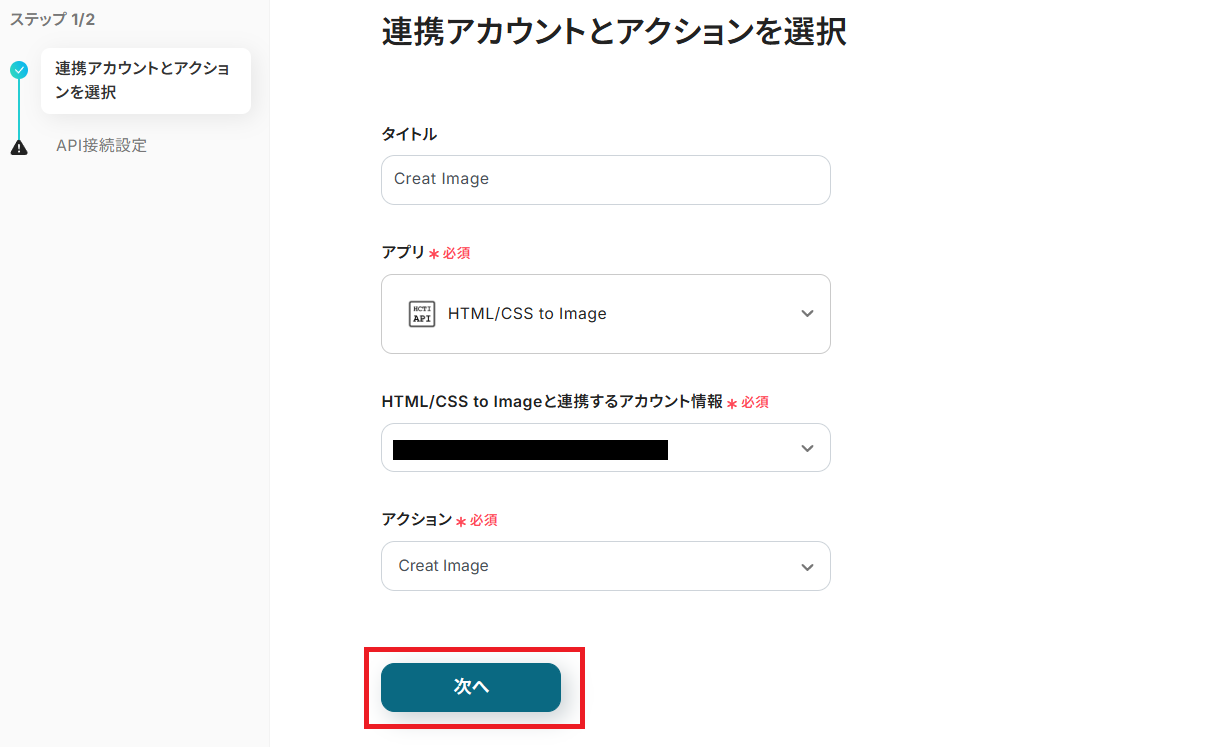Click the redacted account selection field
1211x747 pixels.
530,449
